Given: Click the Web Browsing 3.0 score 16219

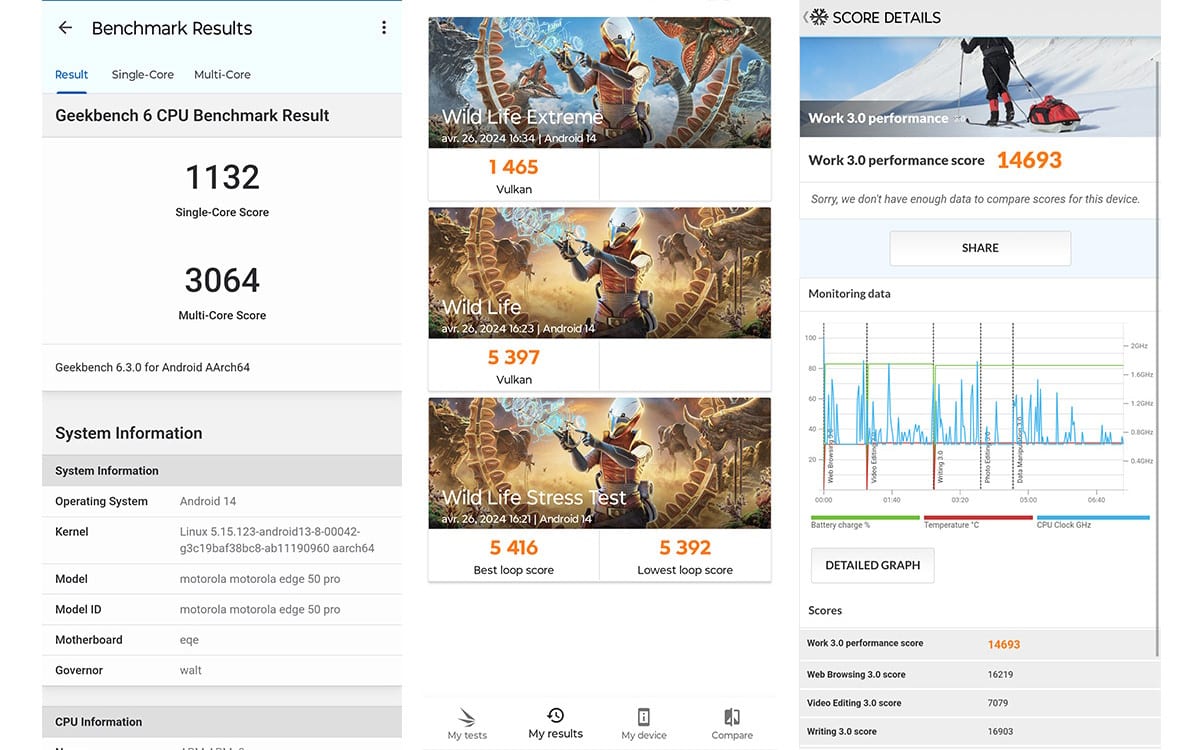Looking at the screenshot, I should pyautogui.click(x=1000, y=675).
